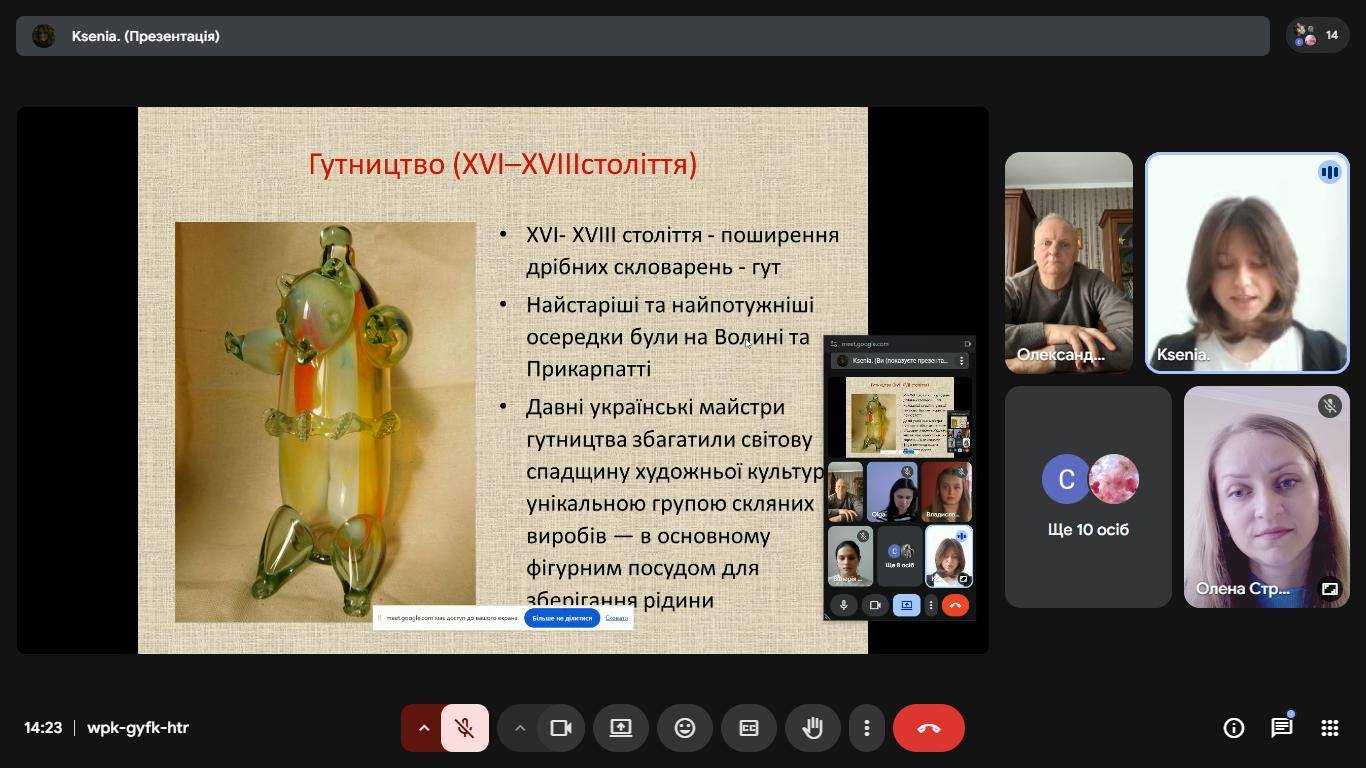Select the Ksenia video tile
The width and height of the screenshot is (1366, 768).
click(x=1246, y=263)
